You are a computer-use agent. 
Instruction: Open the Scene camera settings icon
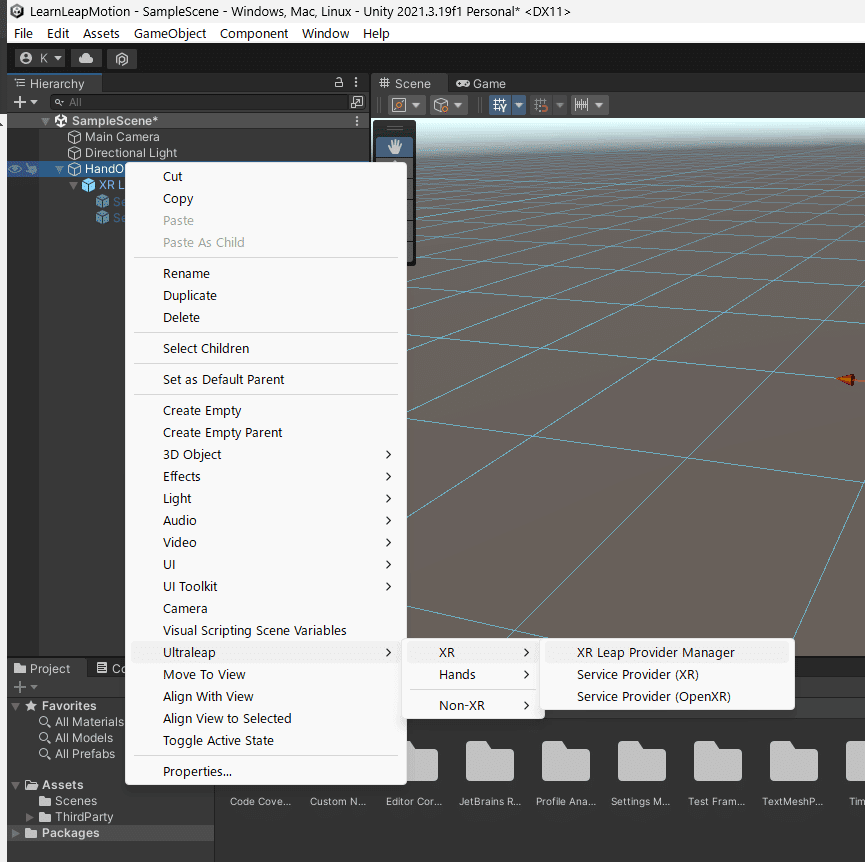399,104
